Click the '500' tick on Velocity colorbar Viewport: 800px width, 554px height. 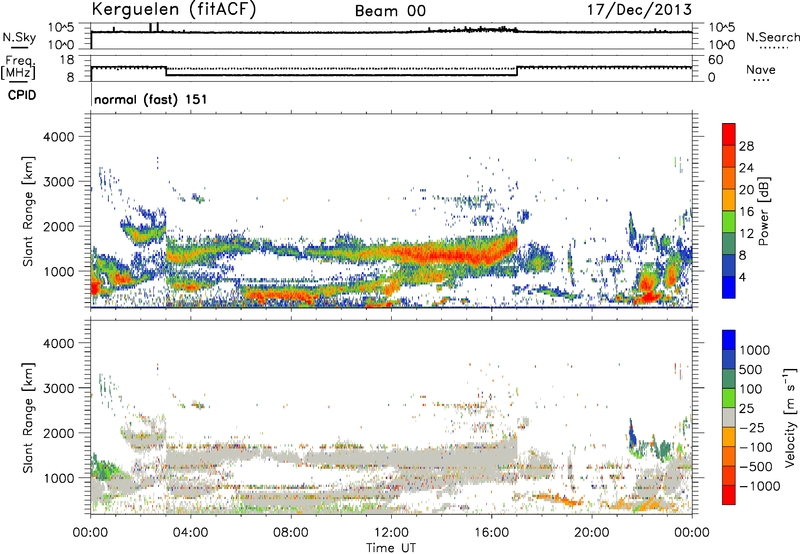[751, 370]
